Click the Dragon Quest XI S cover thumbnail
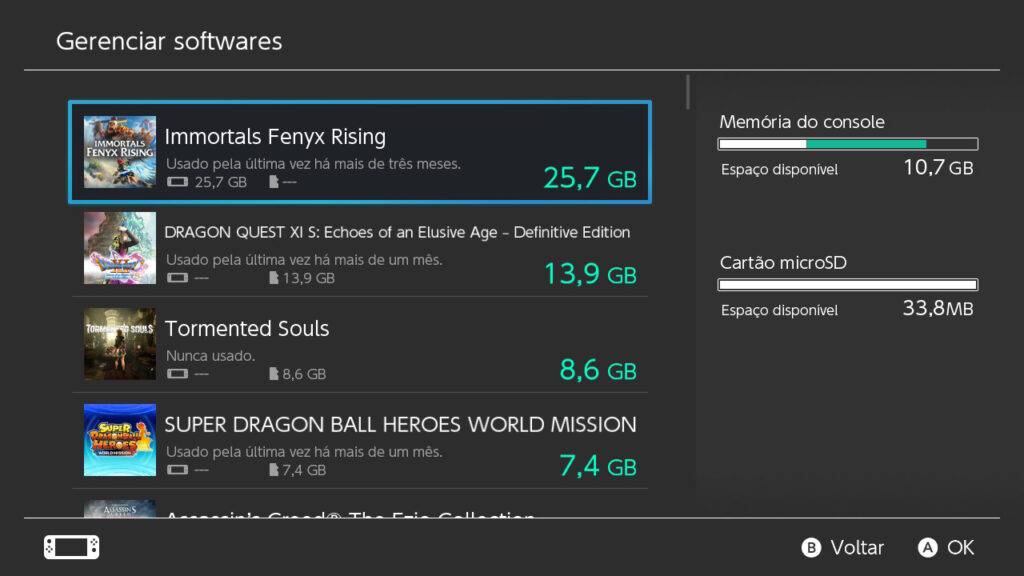This screenshot has height=576, width=1024. (x=120, y=248)
